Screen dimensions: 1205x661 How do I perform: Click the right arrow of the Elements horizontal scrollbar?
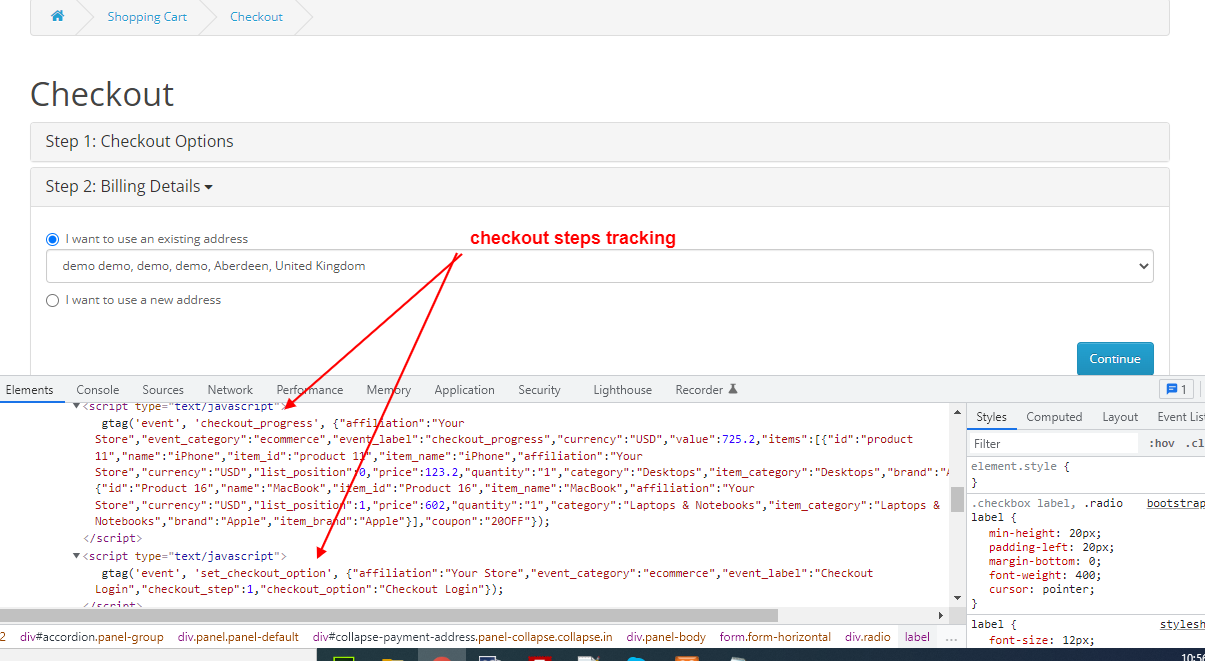(939, 616)
